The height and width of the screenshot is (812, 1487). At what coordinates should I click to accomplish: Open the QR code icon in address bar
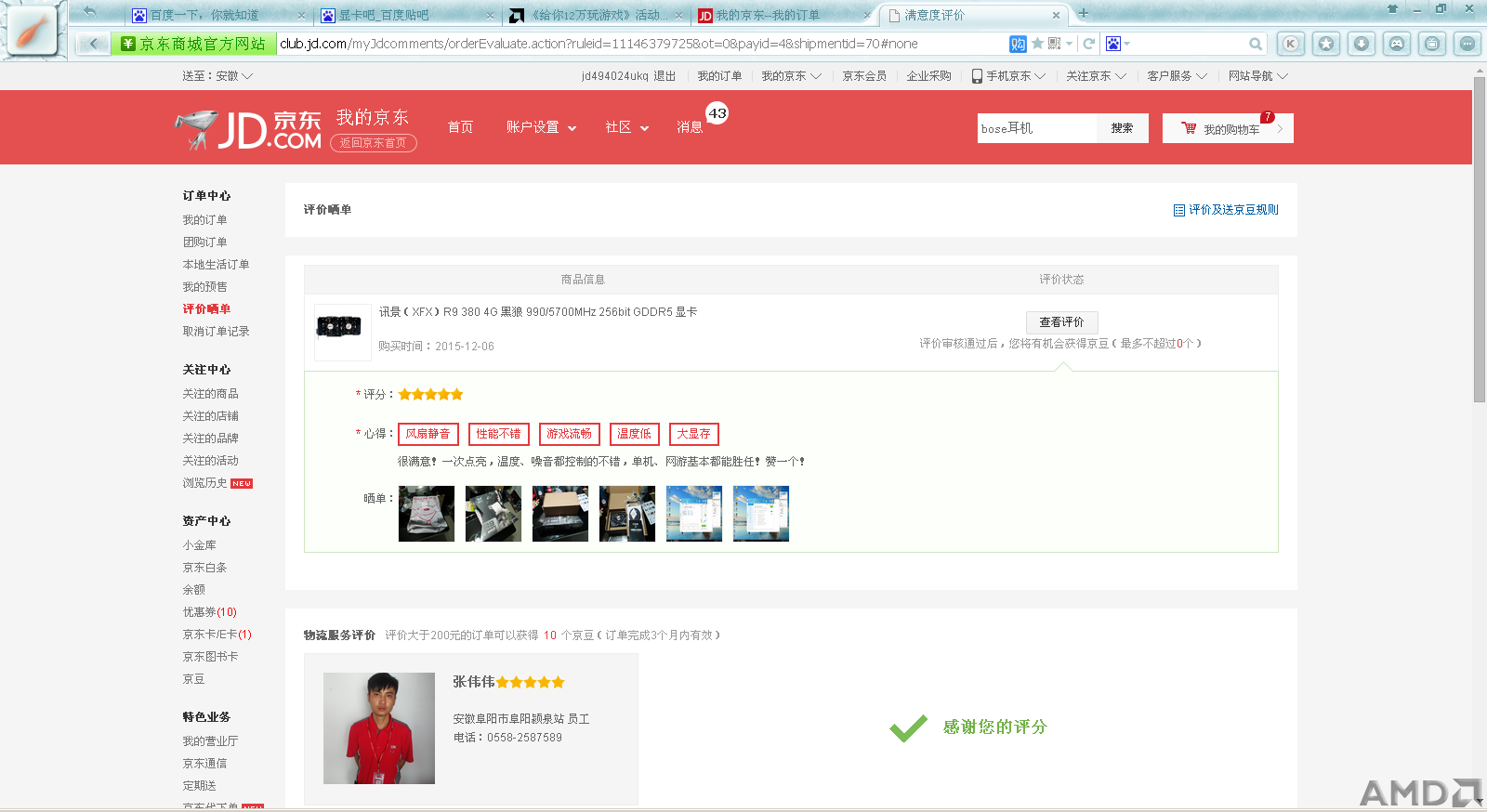pos(1055,43)
